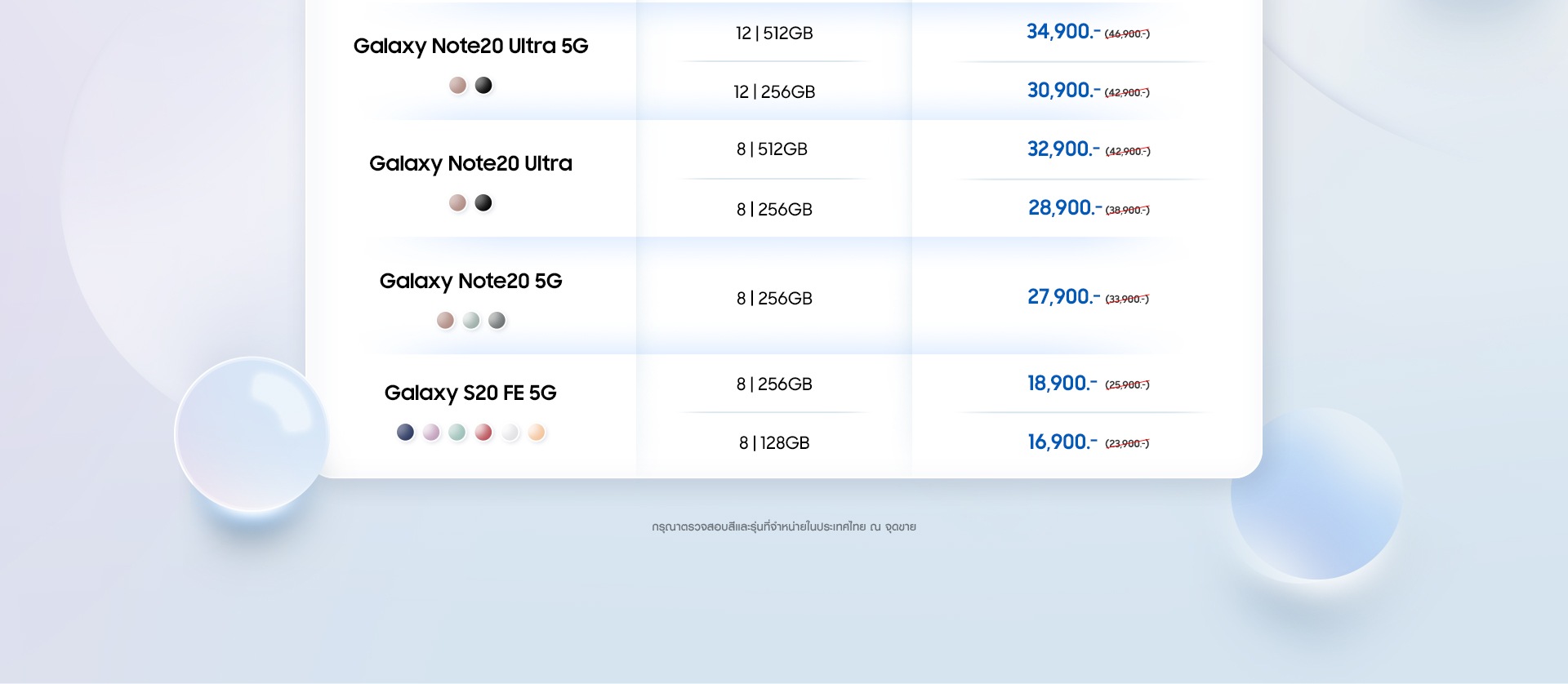
Task: Click 8 | 256GB cell for Galaxy S20 FE 5G
Action: click(774, 384)
